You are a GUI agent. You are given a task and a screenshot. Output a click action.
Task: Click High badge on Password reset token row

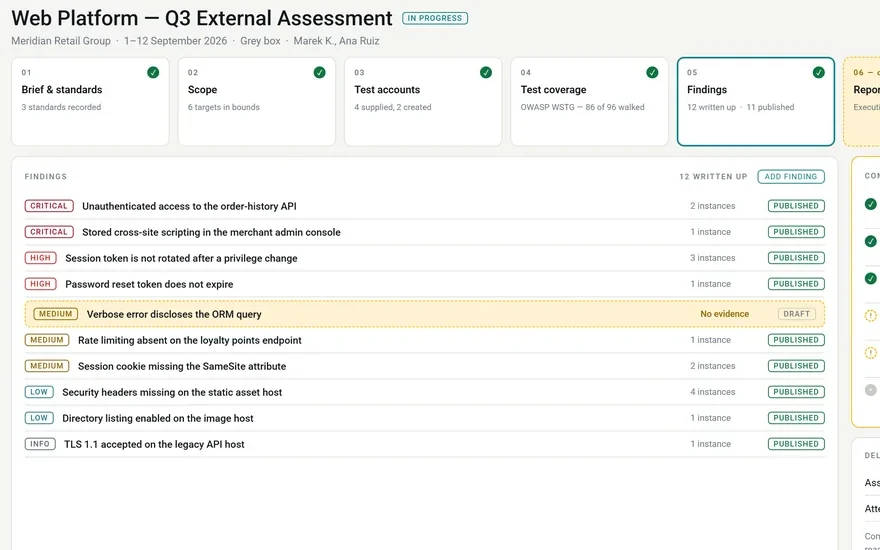click(x=40, y=284)
